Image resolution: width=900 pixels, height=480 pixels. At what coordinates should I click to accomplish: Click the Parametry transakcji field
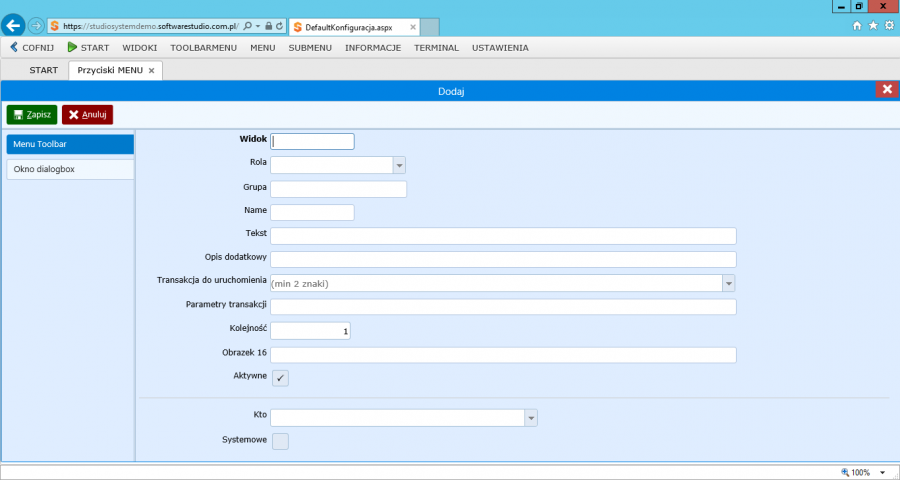[x=503, y=307]
